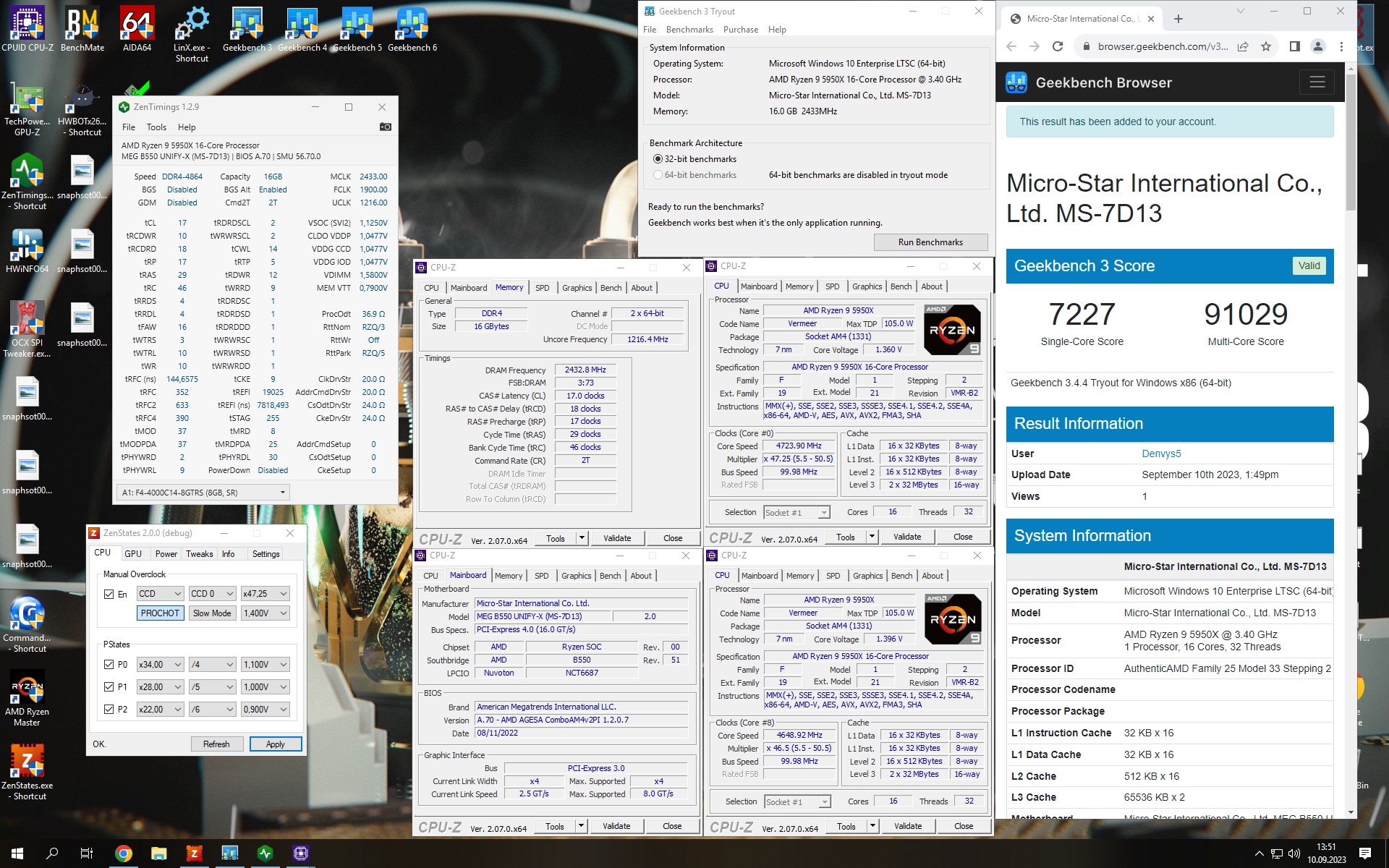Open CCD 0 dropdown
The height and width of the screenshot is (868, 1389).
pos(212,594)
